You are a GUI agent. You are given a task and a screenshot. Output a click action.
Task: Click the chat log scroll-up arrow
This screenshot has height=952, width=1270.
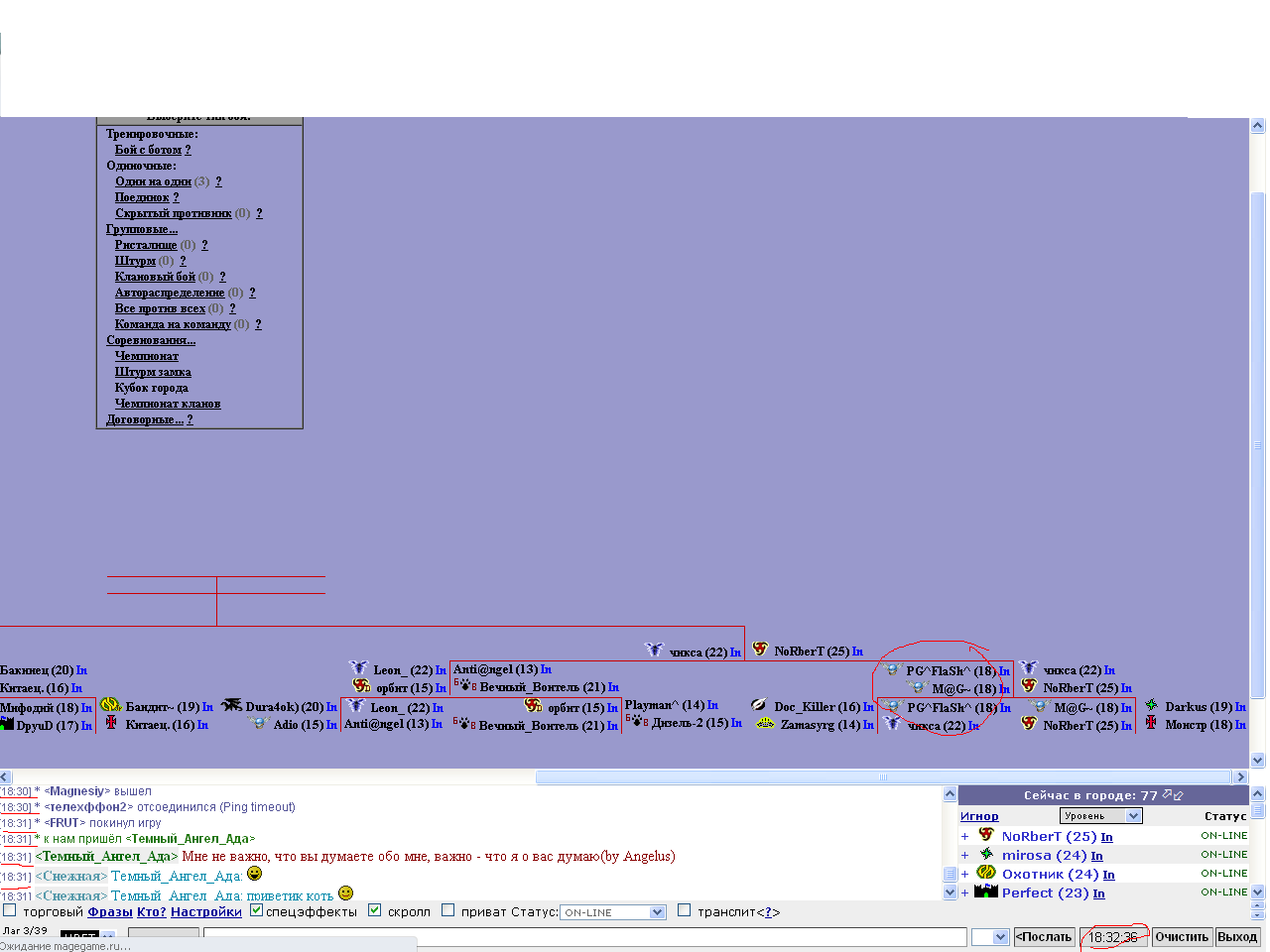[950, 794]
